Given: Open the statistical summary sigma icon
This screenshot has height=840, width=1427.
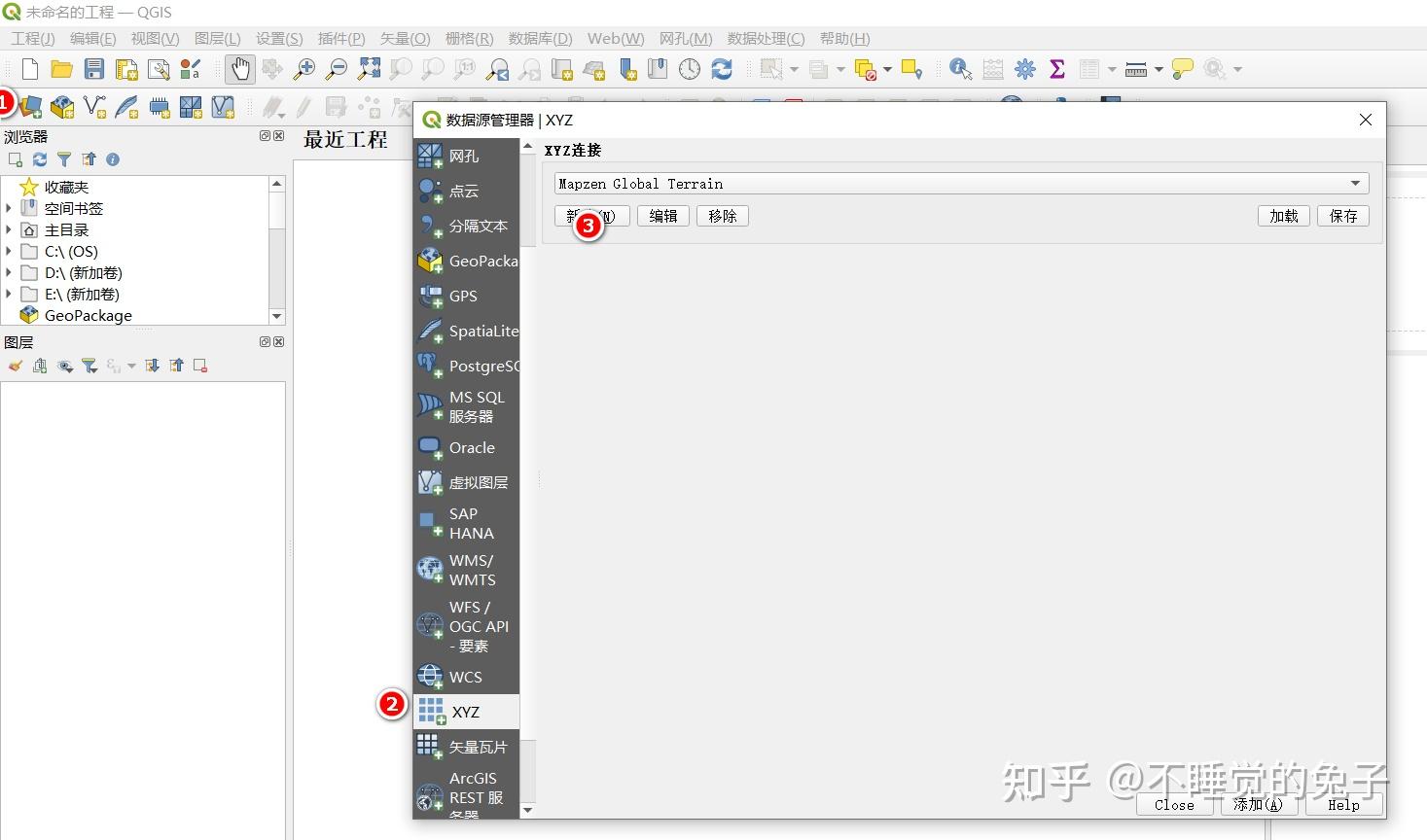Looking at the screenshot, I should pyautogui.click(x=1057, y=69).
